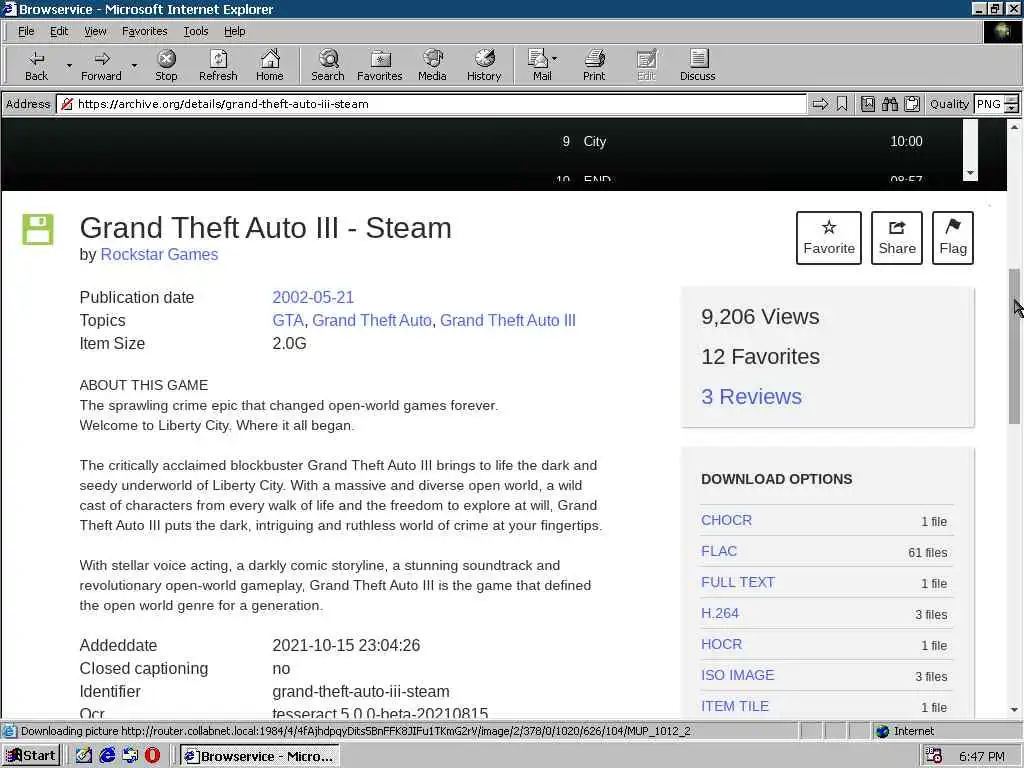Click the green floppy disk software icon
The image size is (1024, 768).
pos(38,229)
